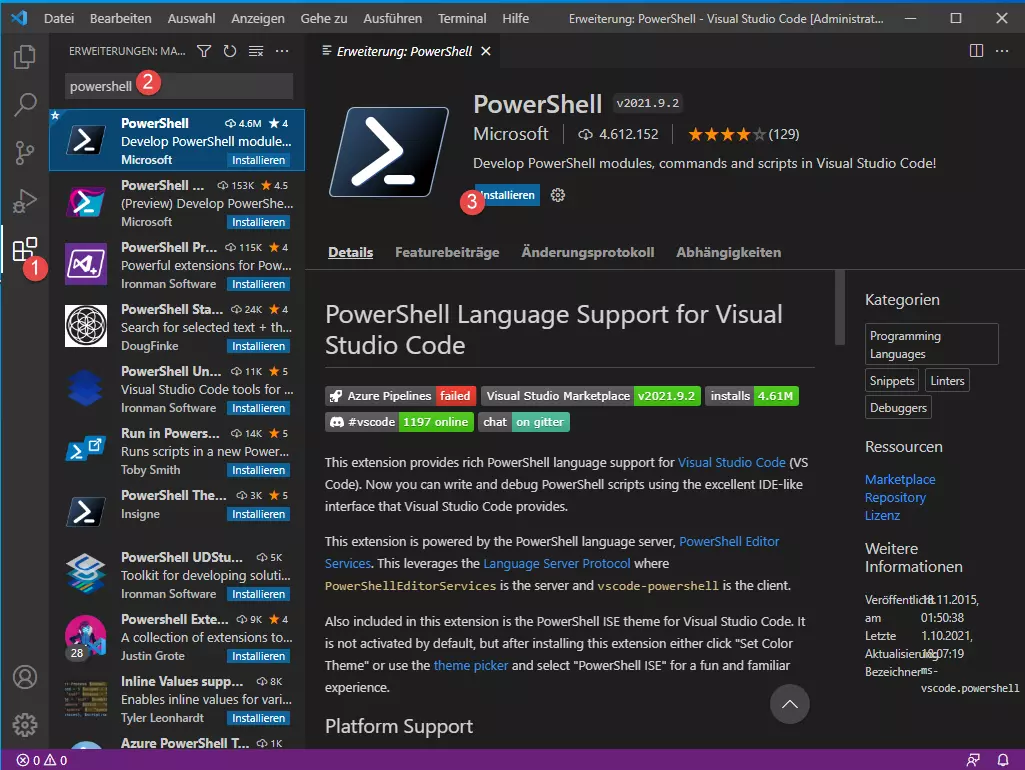Open the Run and Debug view
1025x770 pixels.
24,201
